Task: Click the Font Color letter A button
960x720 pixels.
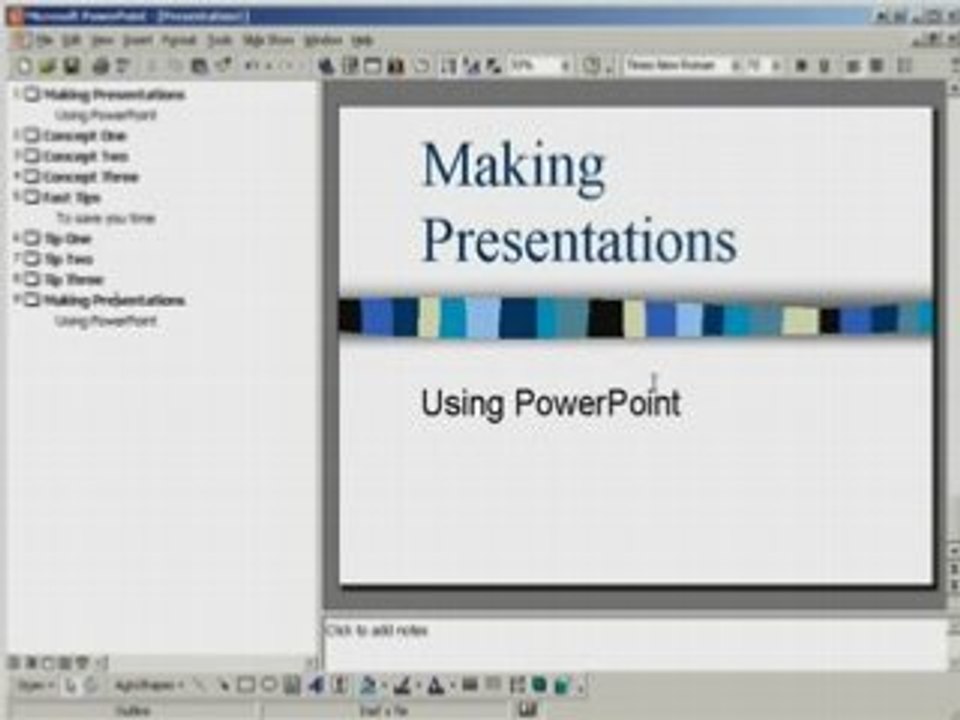Action: click(437, 685)
